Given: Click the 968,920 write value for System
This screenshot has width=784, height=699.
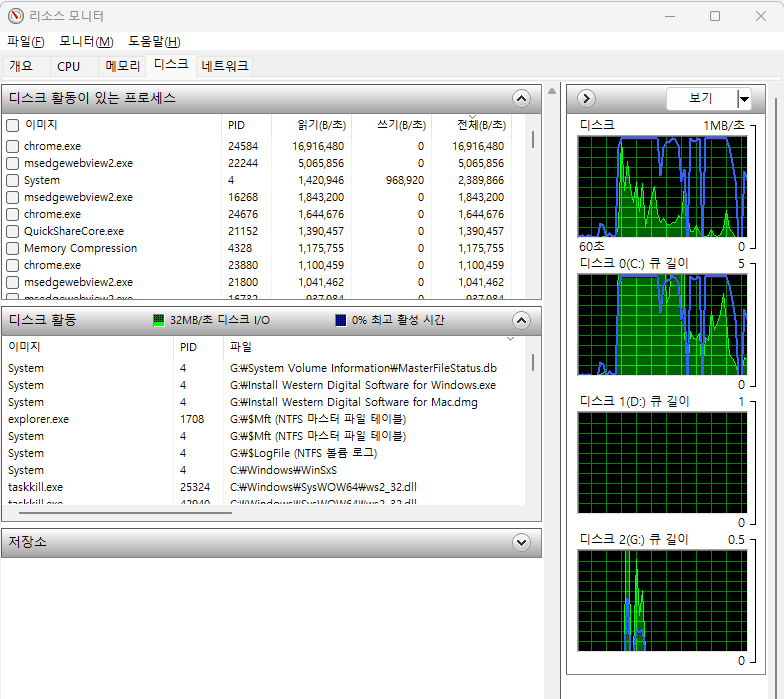Looking at the screenshot, I should pyautogui.click(x=404, y=180).
